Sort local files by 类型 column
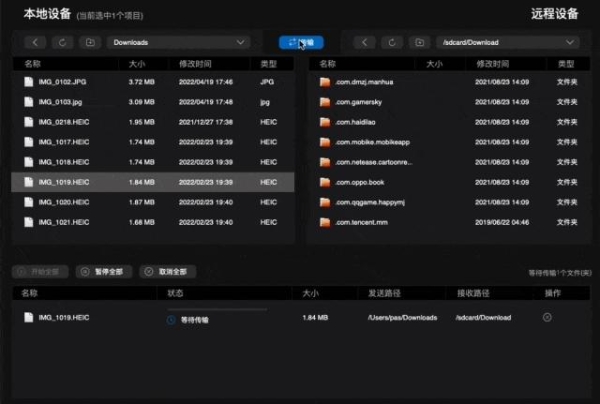The image size is (600, 404). click(269, 64)
